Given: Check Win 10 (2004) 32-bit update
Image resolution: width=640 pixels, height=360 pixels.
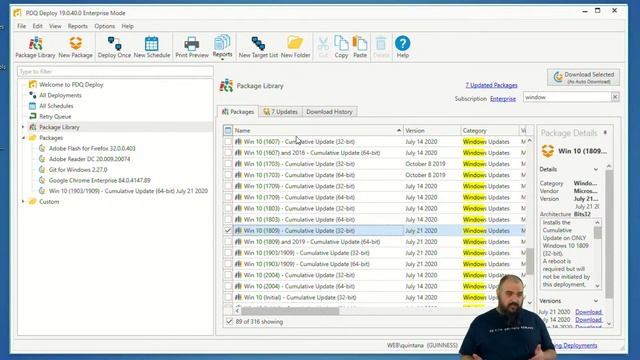Looking at the screenshot, I should click(x=228, y=275).
